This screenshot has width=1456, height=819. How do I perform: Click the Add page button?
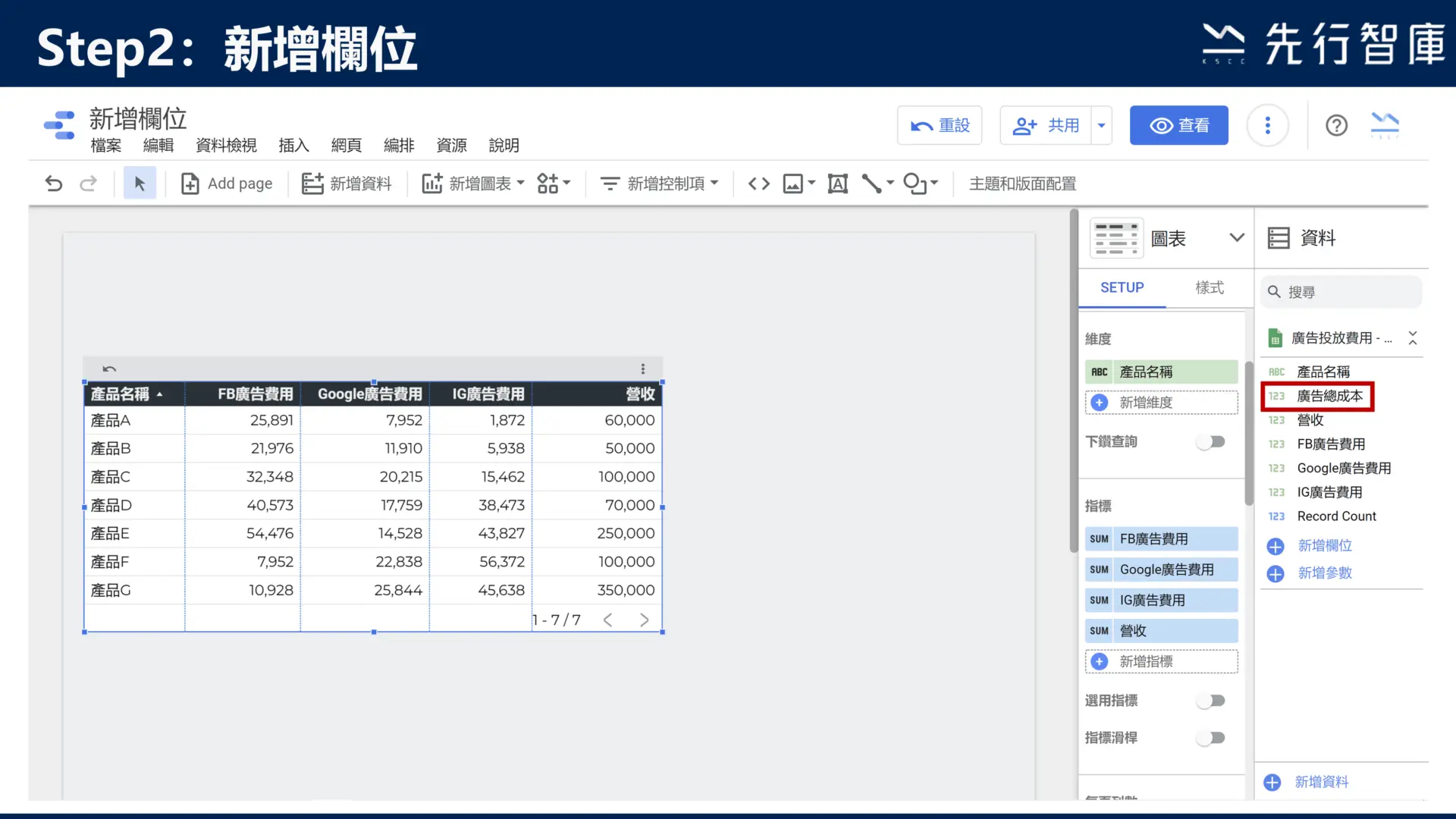pyautogui.click(x=227, y=184)
